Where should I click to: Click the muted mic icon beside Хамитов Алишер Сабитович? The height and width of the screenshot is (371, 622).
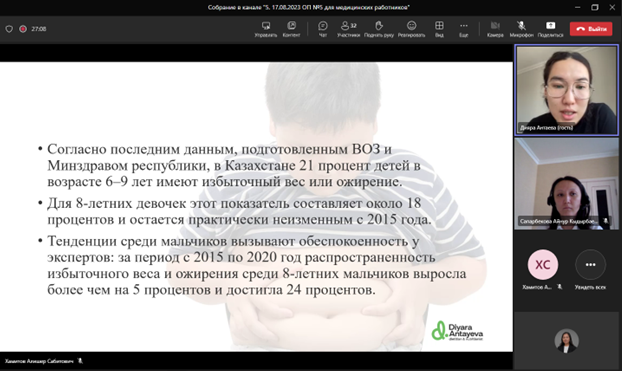[80, 361]
